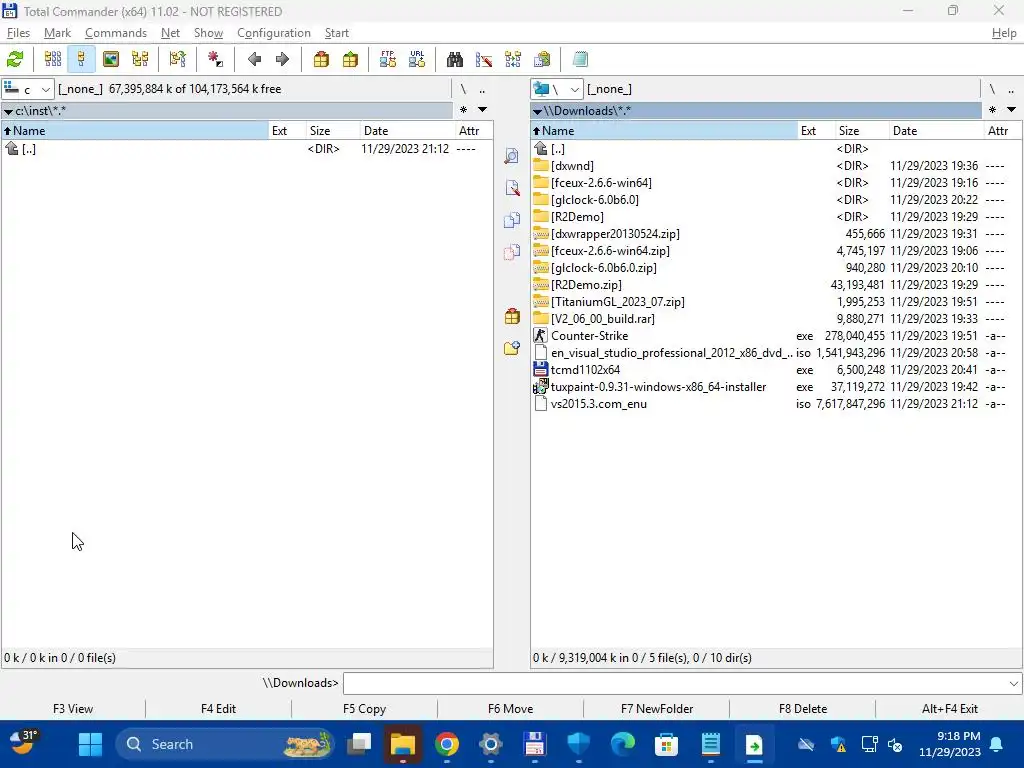Go back with the left arrow icon
Screen dimensions: 1024x768
[254, 59]
